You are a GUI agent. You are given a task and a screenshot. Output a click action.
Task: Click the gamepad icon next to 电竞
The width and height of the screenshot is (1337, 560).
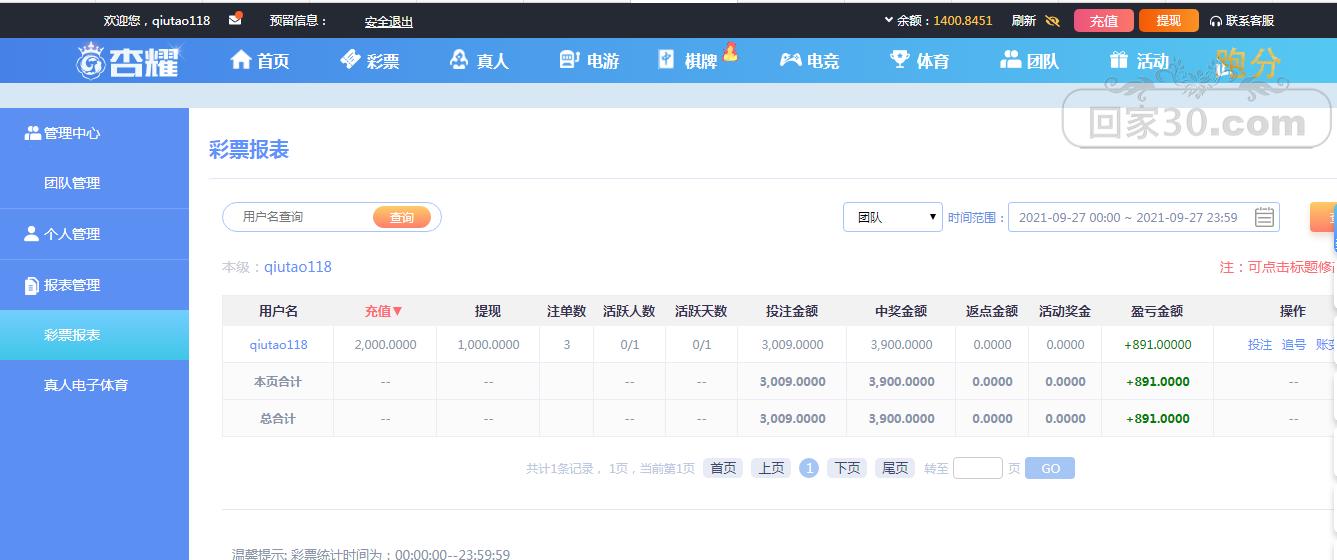click(x=791, y=60)
